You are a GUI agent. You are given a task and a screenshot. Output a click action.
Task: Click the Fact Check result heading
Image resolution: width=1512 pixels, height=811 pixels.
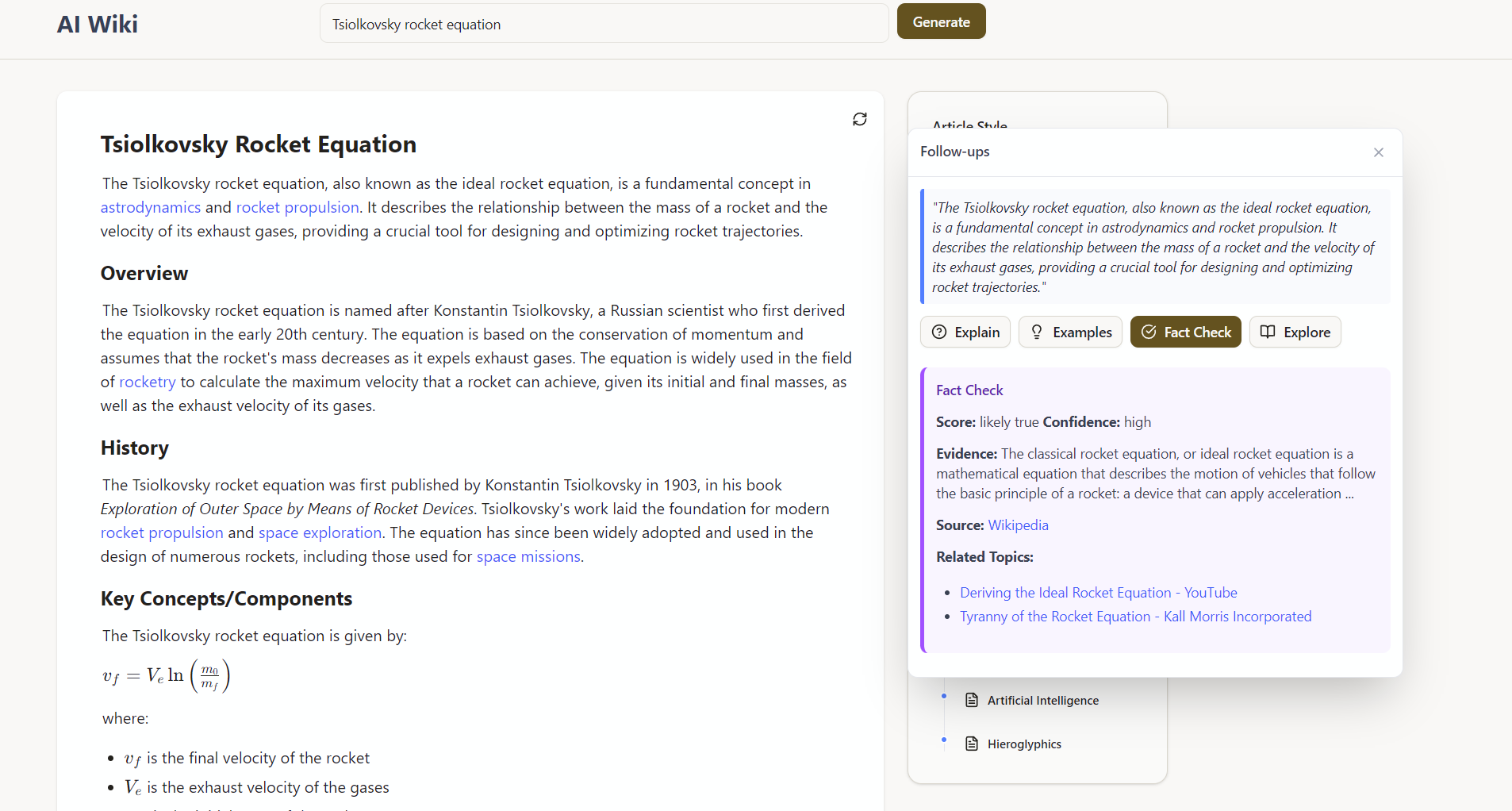(969, 390)
